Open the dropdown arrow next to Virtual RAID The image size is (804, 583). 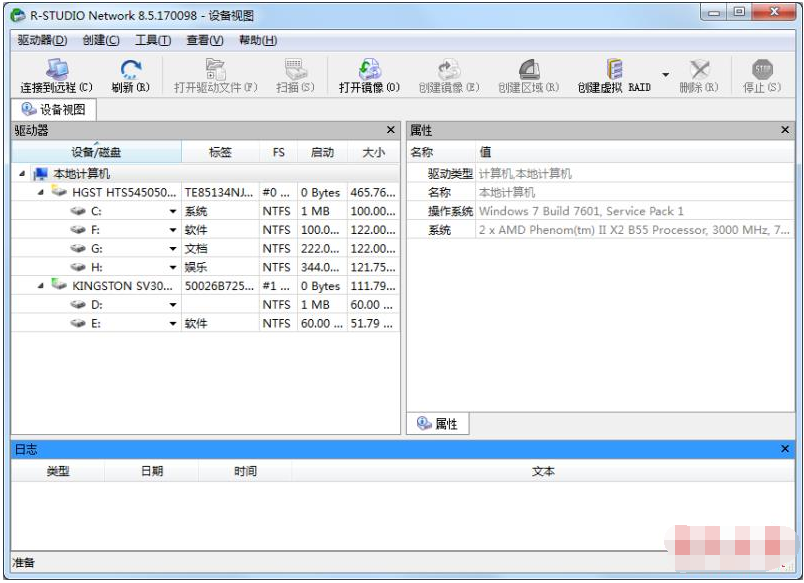[x=665, y=75]
